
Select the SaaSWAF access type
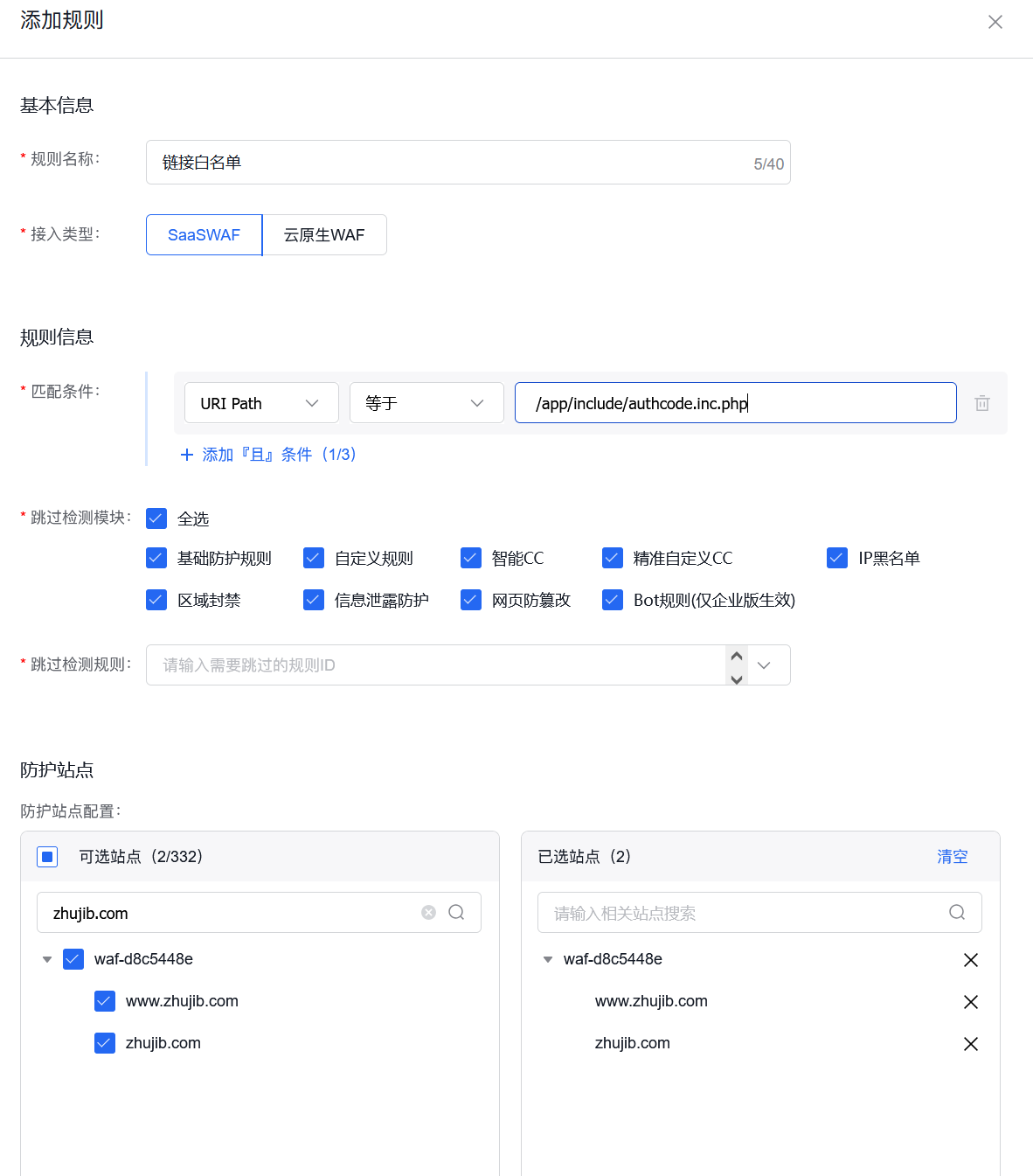pyautogui.click(x=204, y=234)
